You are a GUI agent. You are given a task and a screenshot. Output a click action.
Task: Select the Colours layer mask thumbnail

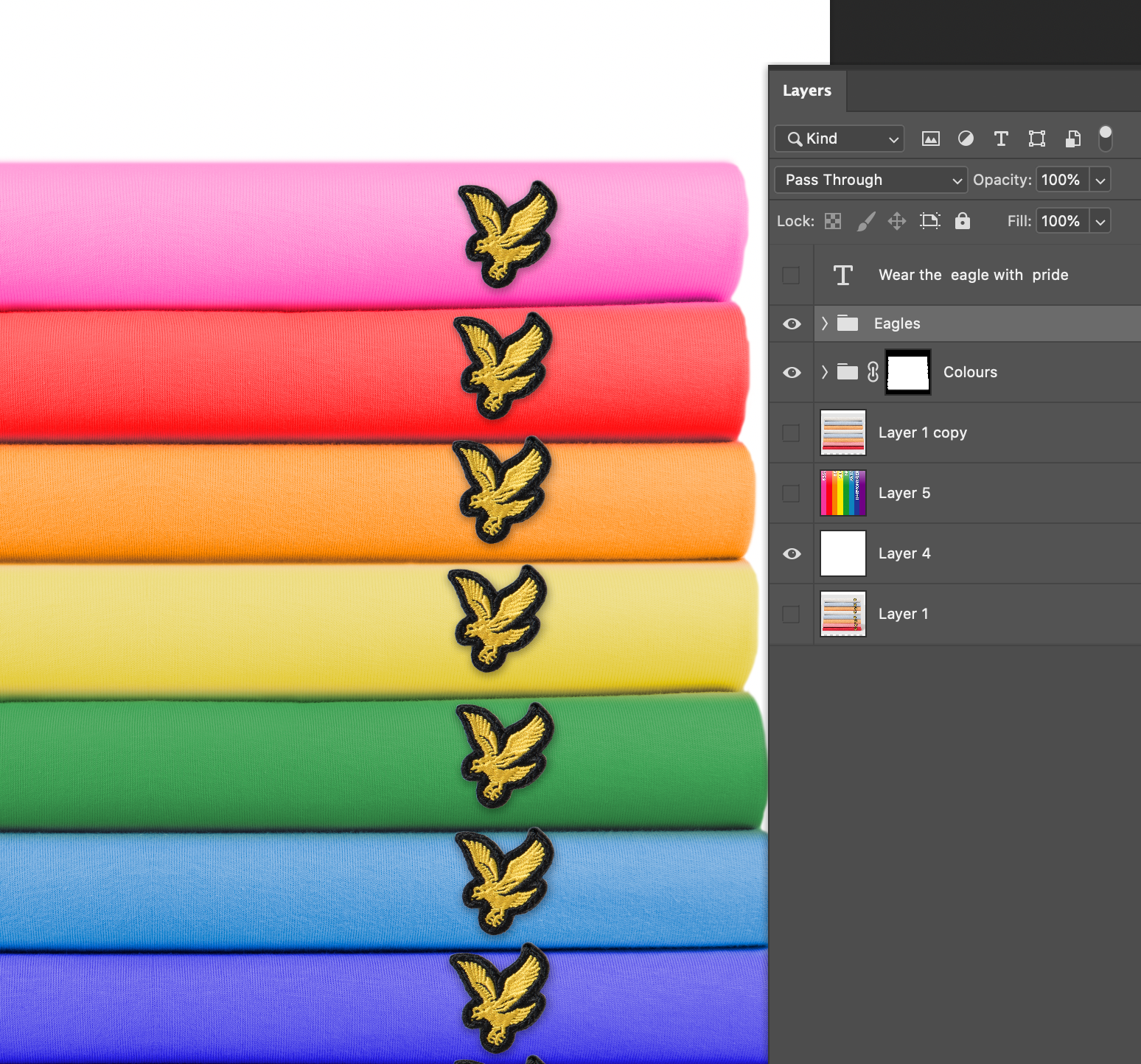click(908, 372)
